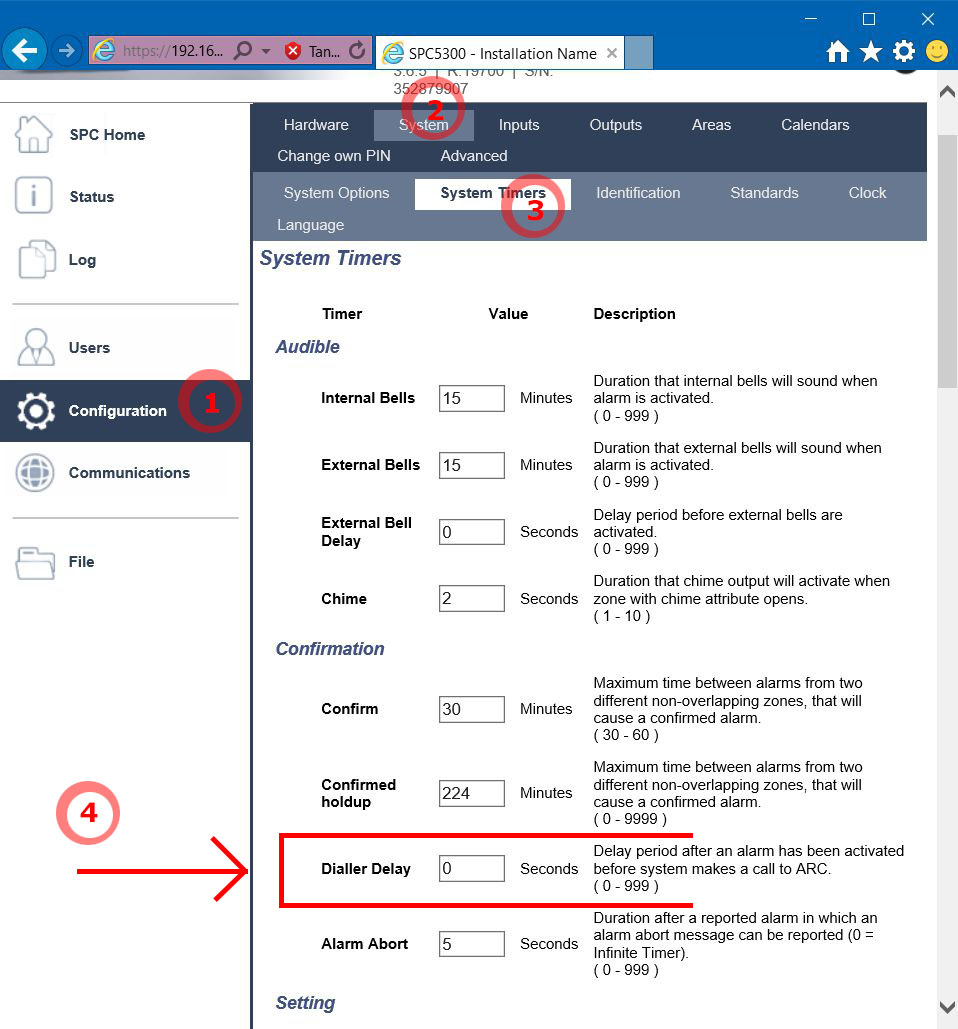Select the System Options subtab

pyautogui.click(x=336, y=193)
